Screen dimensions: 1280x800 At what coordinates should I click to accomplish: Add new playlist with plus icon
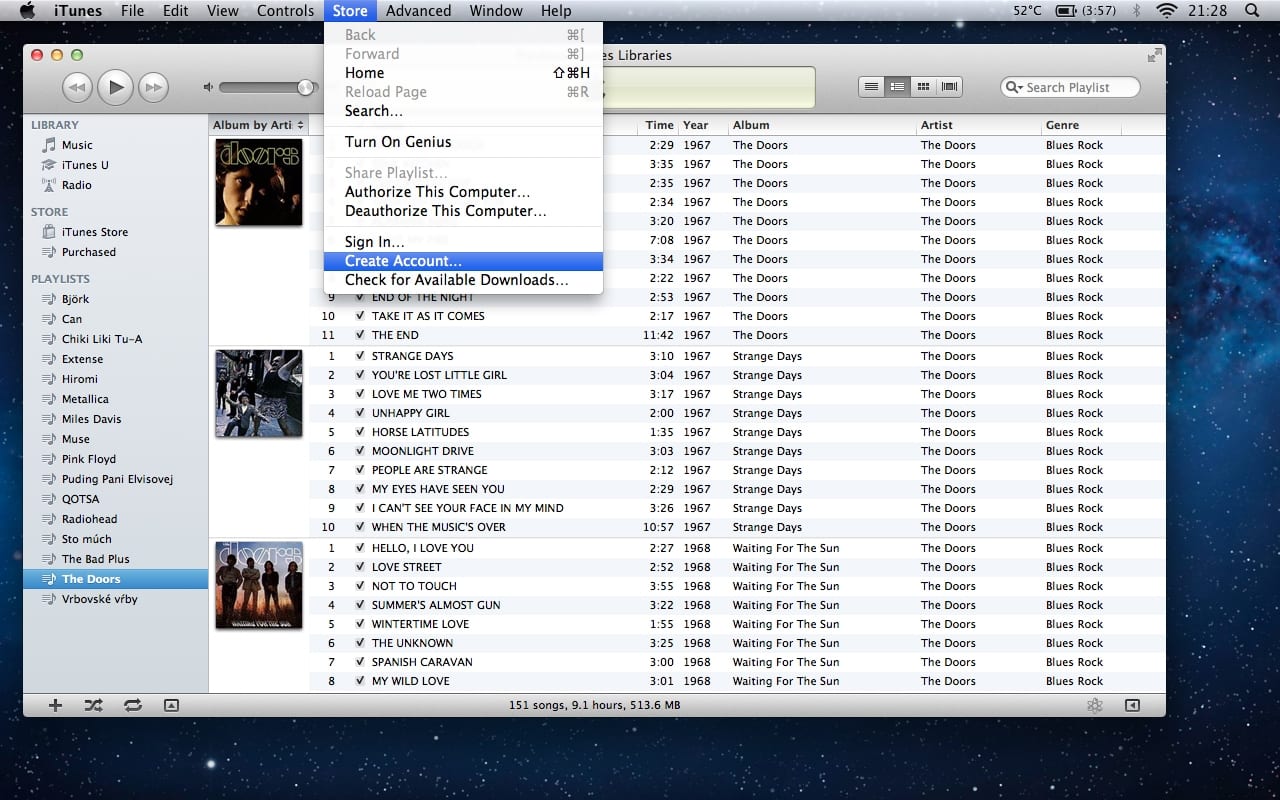click(55, 705)
